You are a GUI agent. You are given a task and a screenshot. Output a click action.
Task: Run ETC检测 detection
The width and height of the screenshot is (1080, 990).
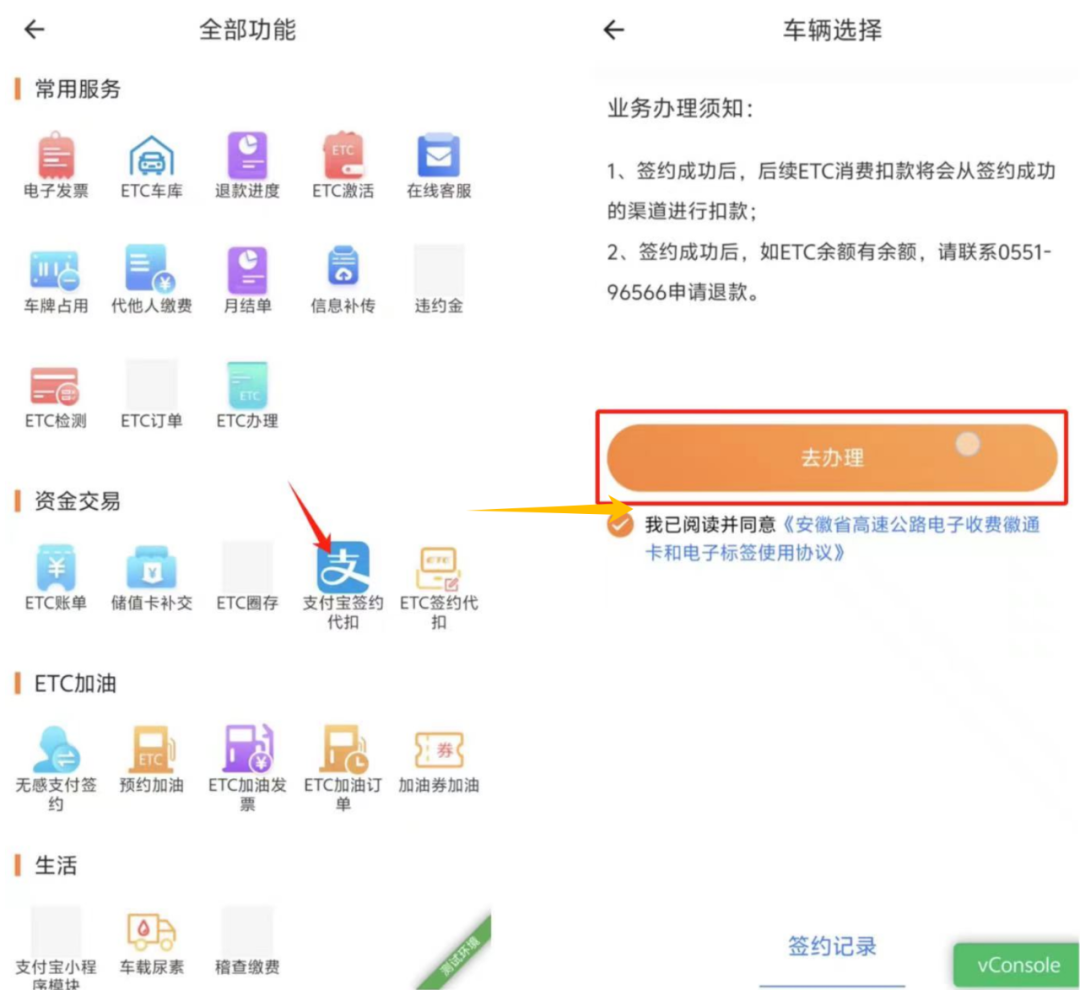coord(55,385)
